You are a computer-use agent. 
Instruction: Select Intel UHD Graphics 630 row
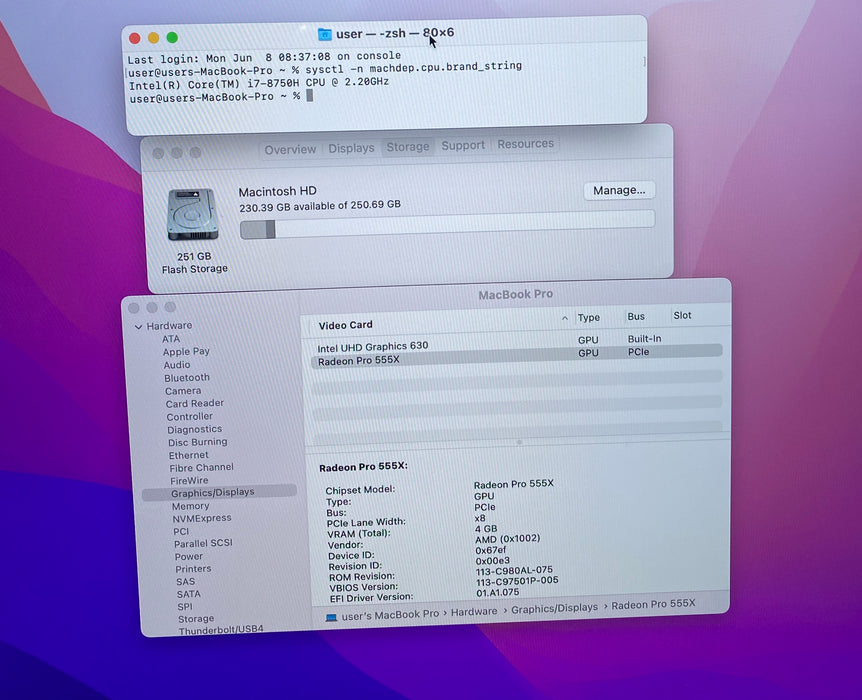pyautogui.click(x=517, y=344)
